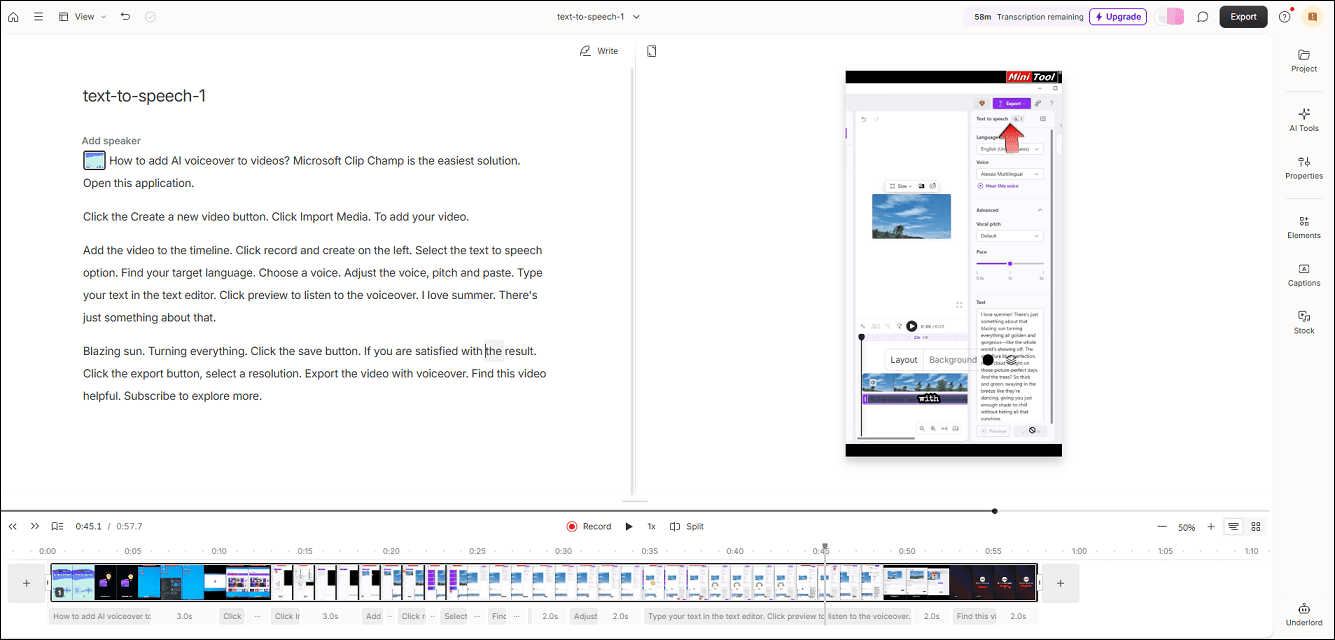Click the Split clip tool

click(687, 526)
